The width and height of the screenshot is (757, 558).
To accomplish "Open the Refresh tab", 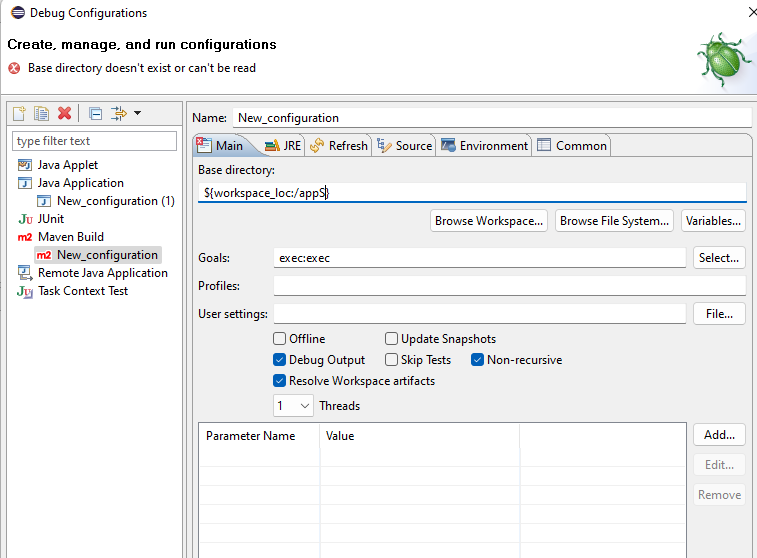I will [339, 146].
